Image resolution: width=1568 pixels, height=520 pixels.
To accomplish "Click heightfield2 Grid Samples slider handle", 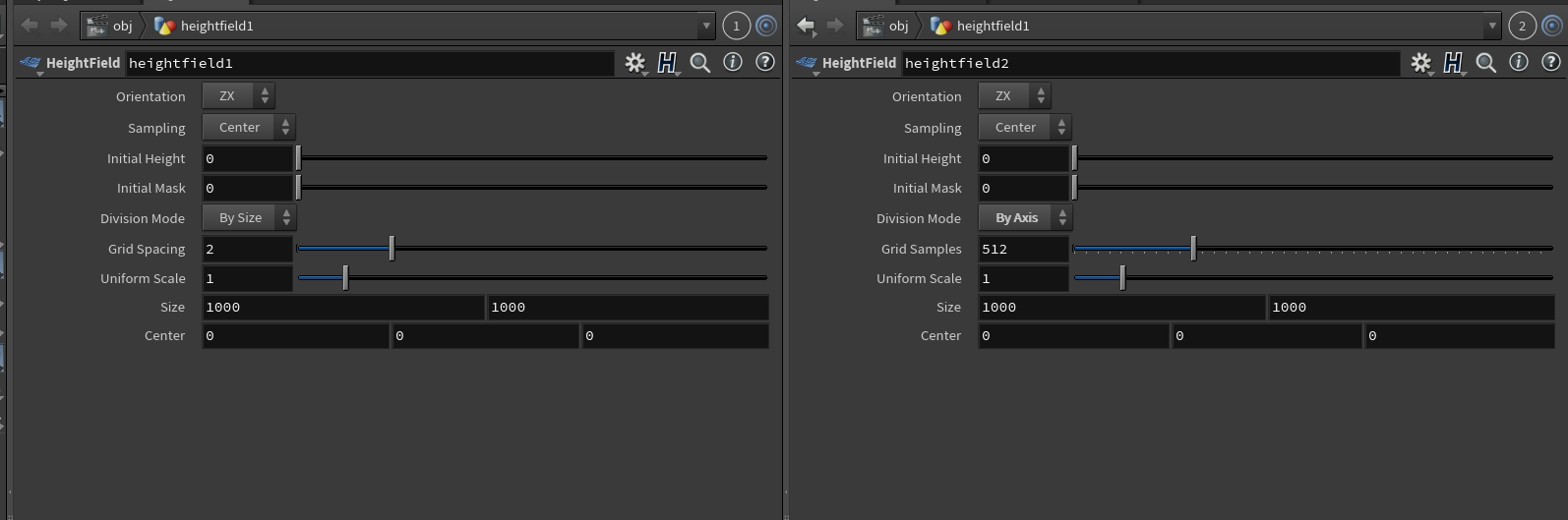I will pyautogui.click(x=1193, y=249).
